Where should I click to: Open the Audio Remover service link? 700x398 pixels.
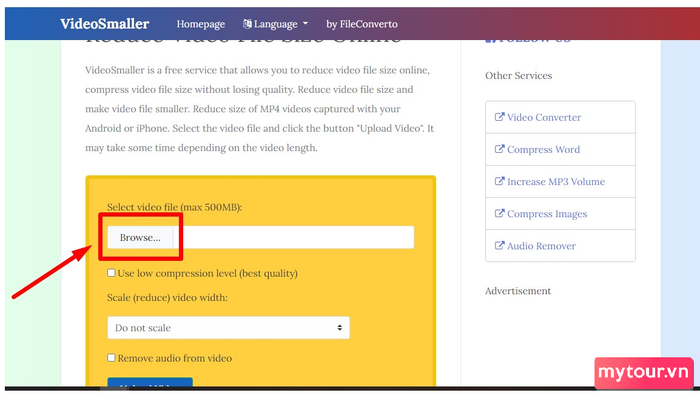click(541, 246)
